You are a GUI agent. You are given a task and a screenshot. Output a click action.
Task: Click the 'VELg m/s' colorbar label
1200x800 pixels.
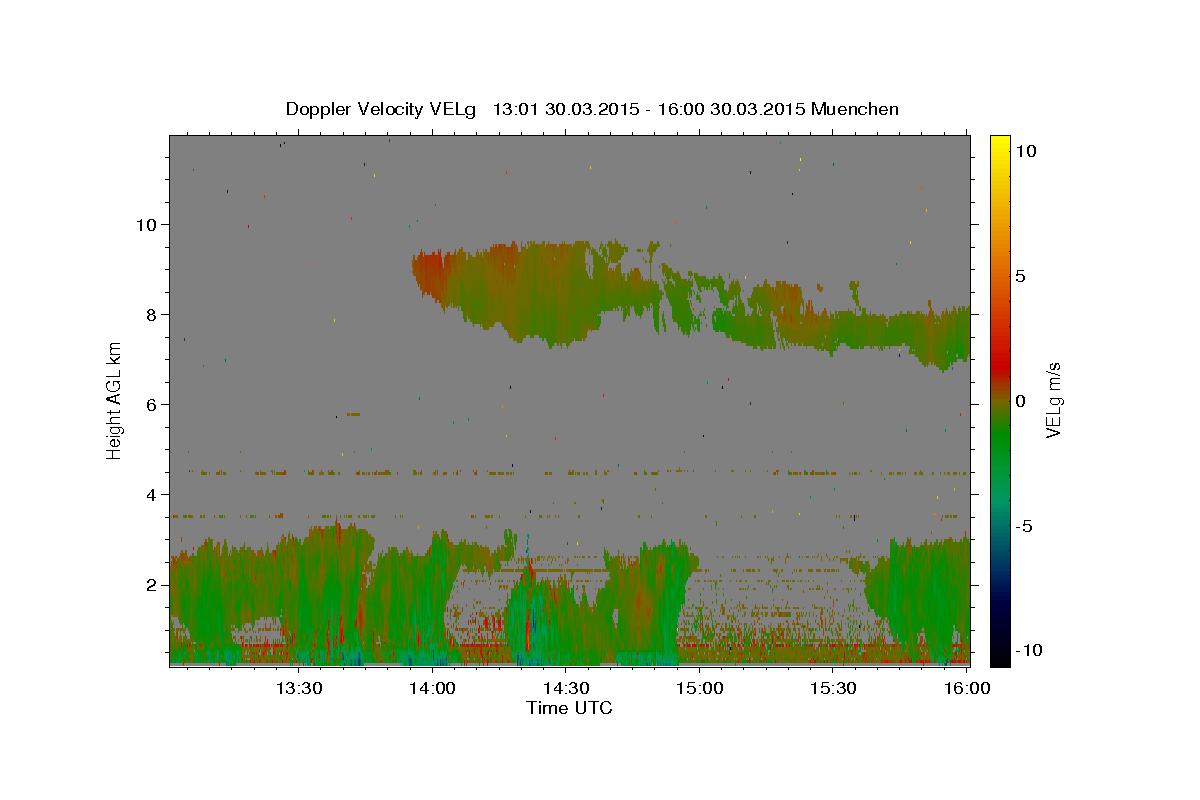click(x=1053, y=402)
